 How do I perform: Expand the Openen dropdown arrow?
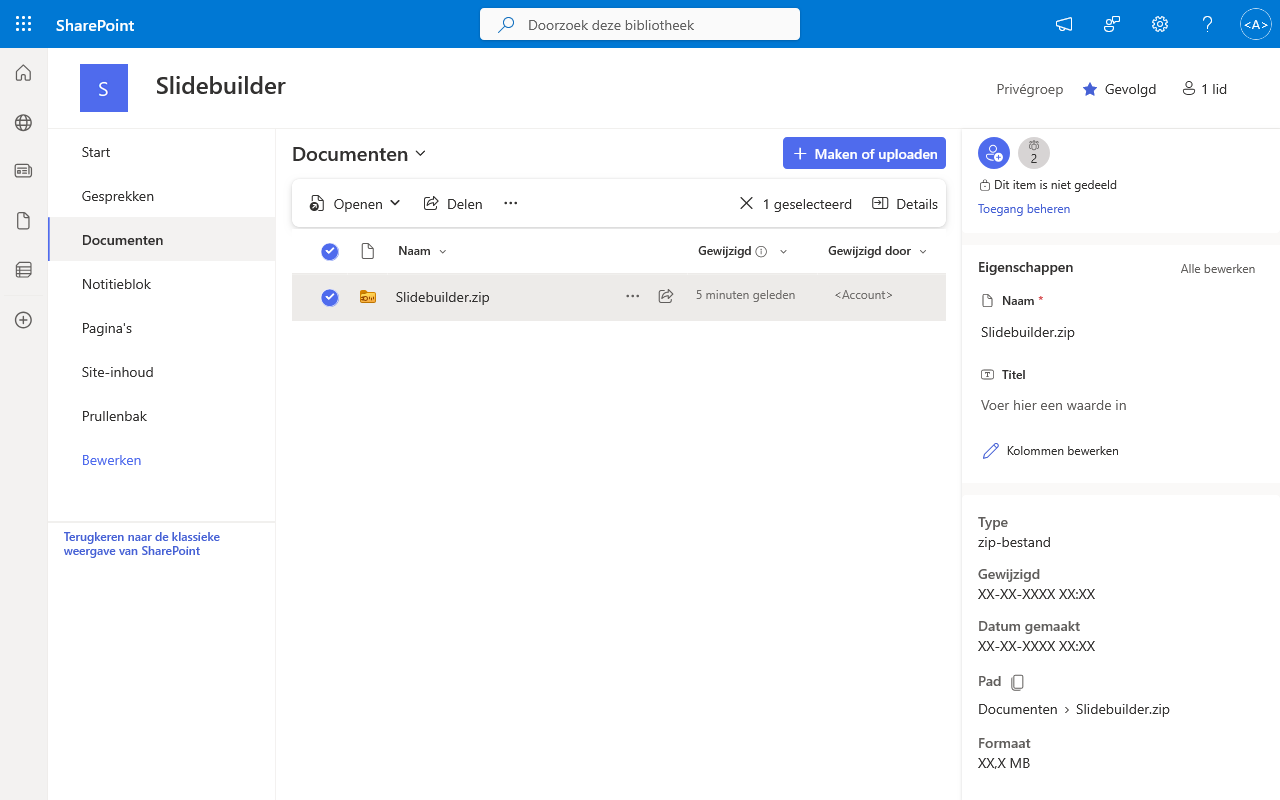(x=395, y=203)
